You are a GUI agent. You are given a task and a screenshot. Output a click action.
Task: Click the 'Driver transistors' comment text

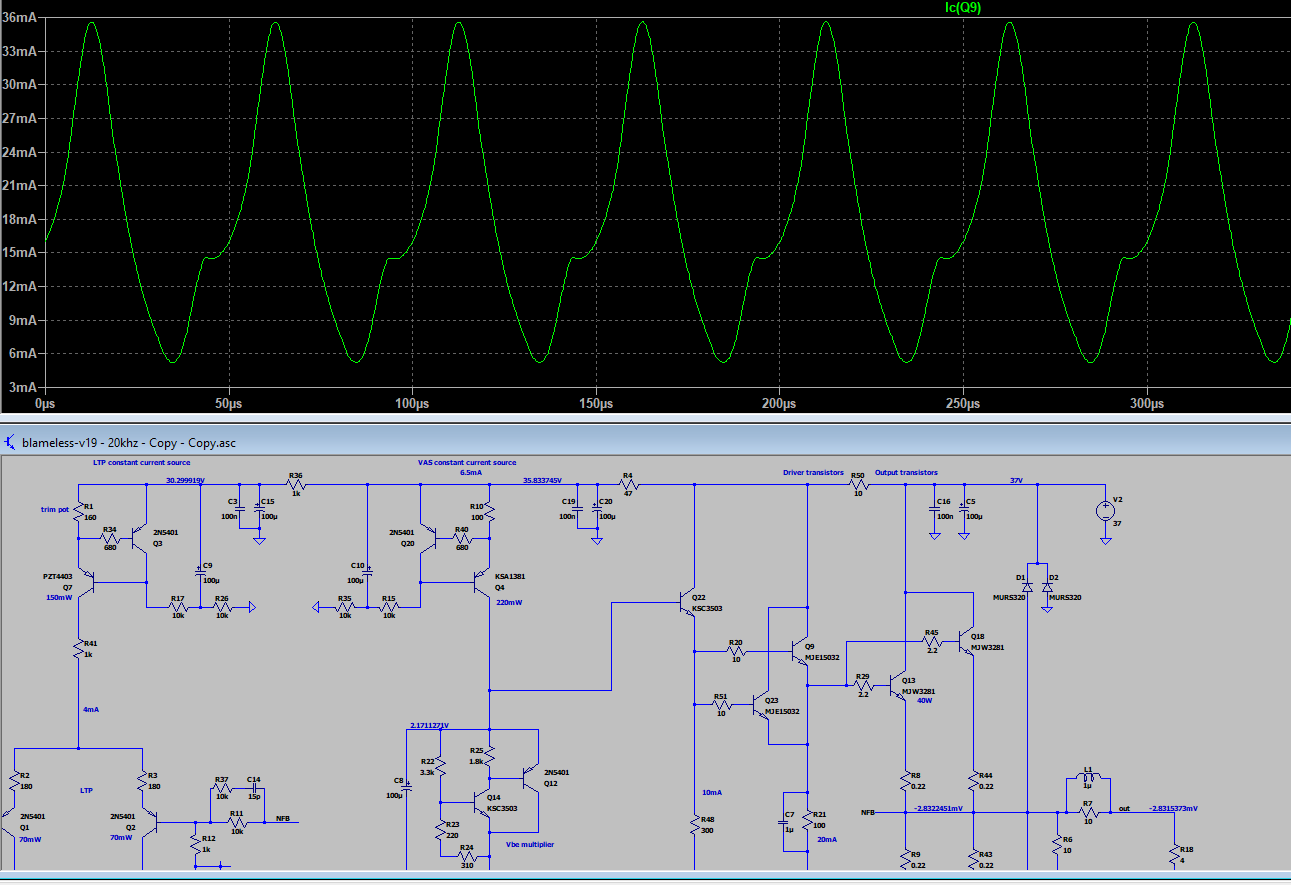(x=814, y=472)
